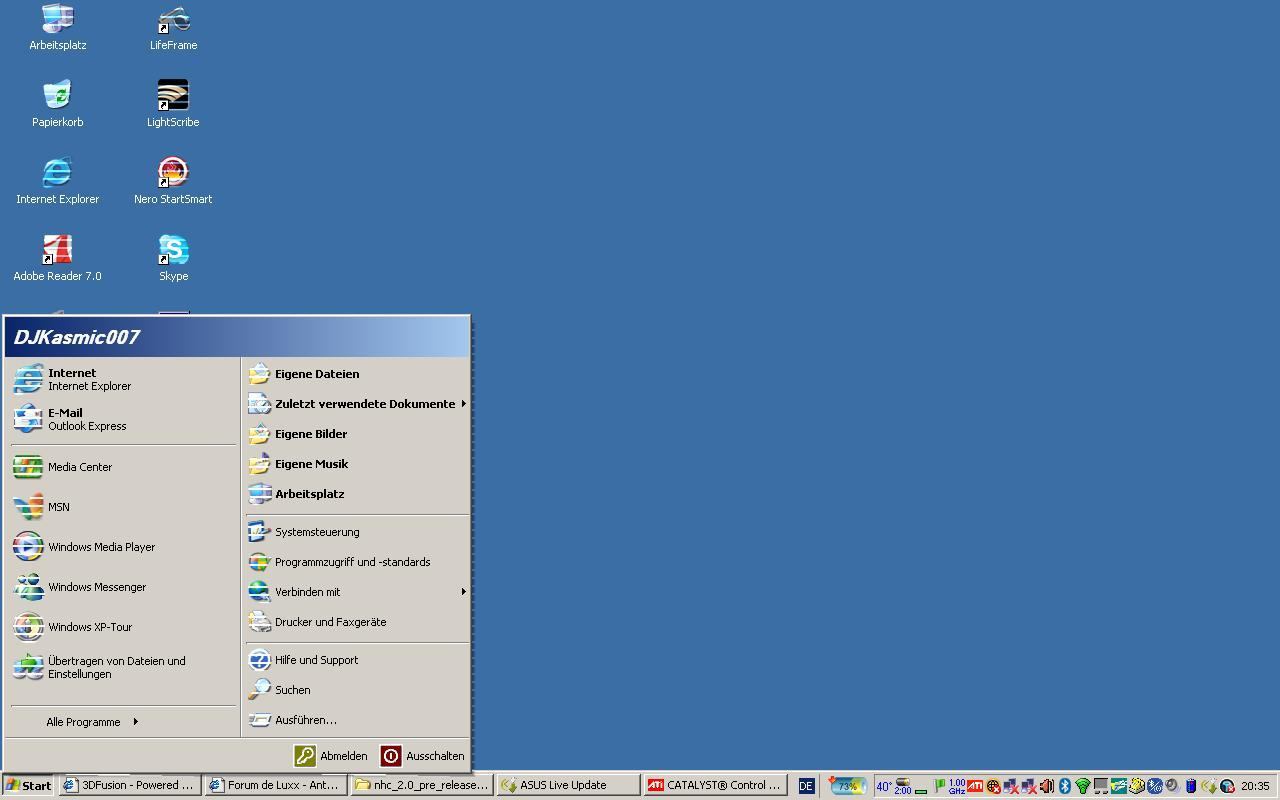Open Systemsteuerung from Start menu
The image size is (1280, 800).
[357, 532]
